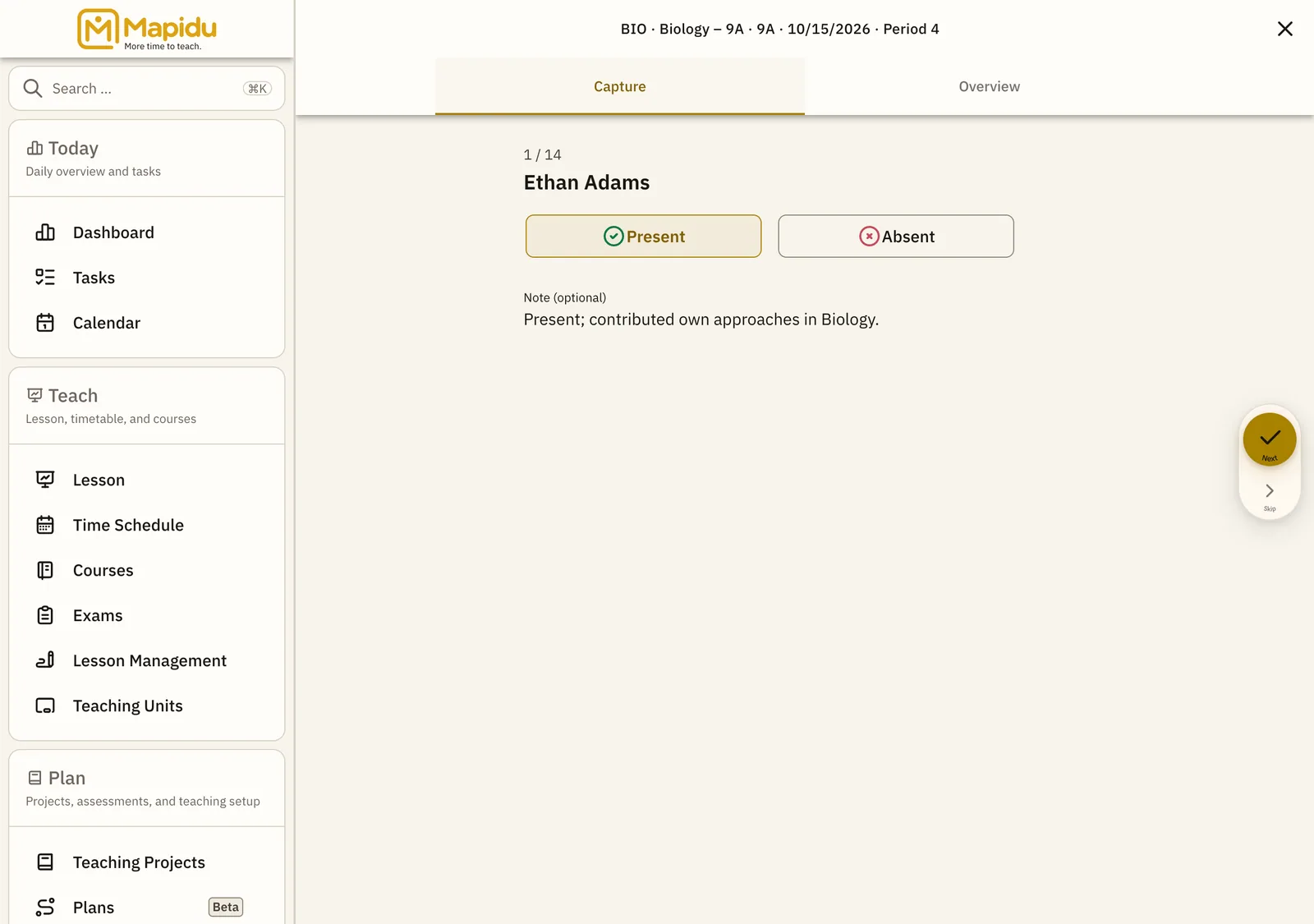The width and height of the screenshot is (1314, 924).
Task: Click the Lesson presentation icon
Action: [x=45, y=480]
